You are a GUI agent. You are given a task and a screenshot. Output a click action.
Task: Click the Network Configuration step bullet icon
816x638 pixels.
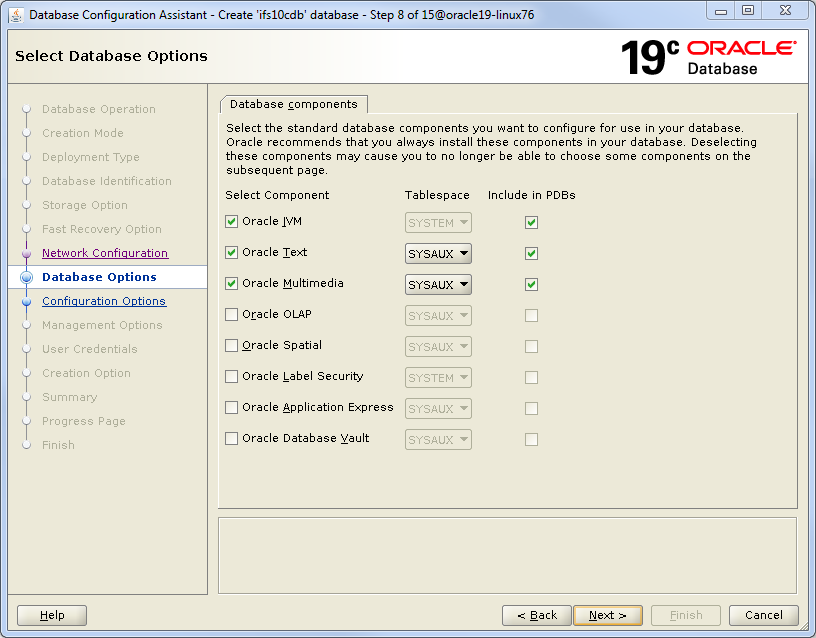[27, 253]
